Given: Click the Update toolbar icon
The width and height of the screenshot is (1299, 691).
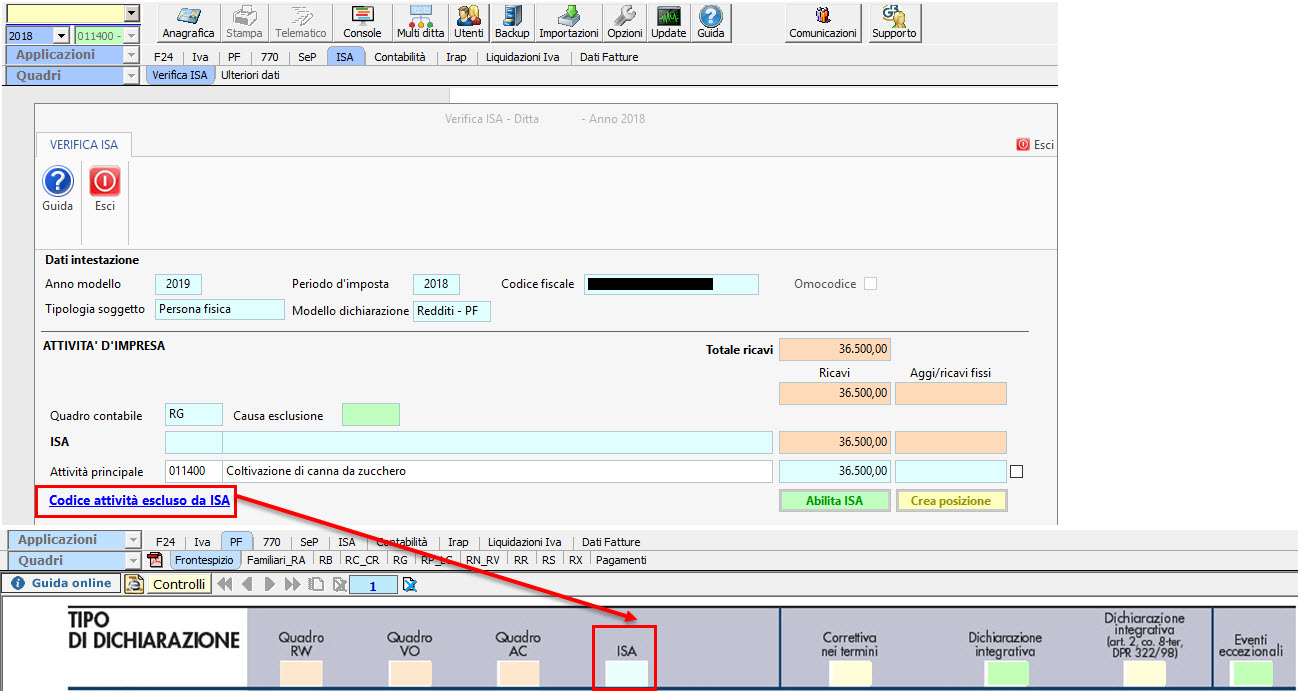Looking at the screenshot, I should click(668, 23).
